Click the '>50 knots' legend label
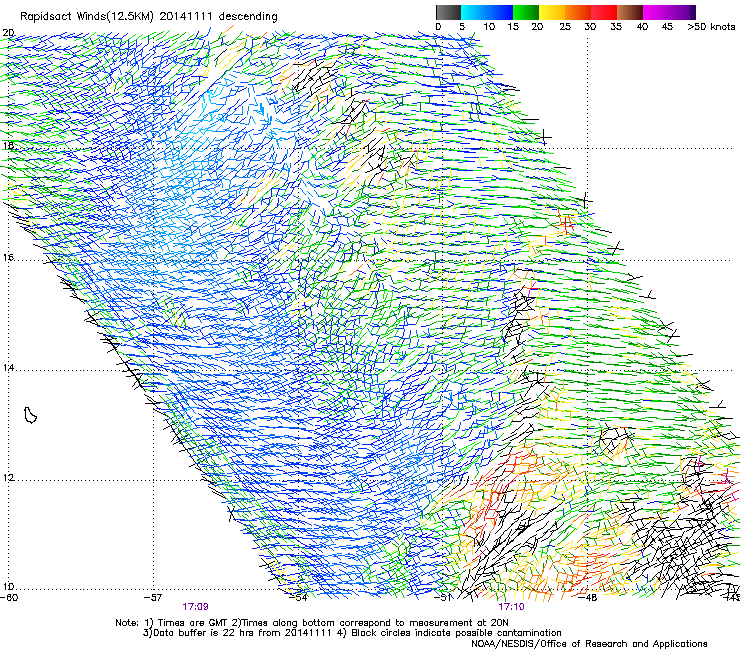 (711, 27)
